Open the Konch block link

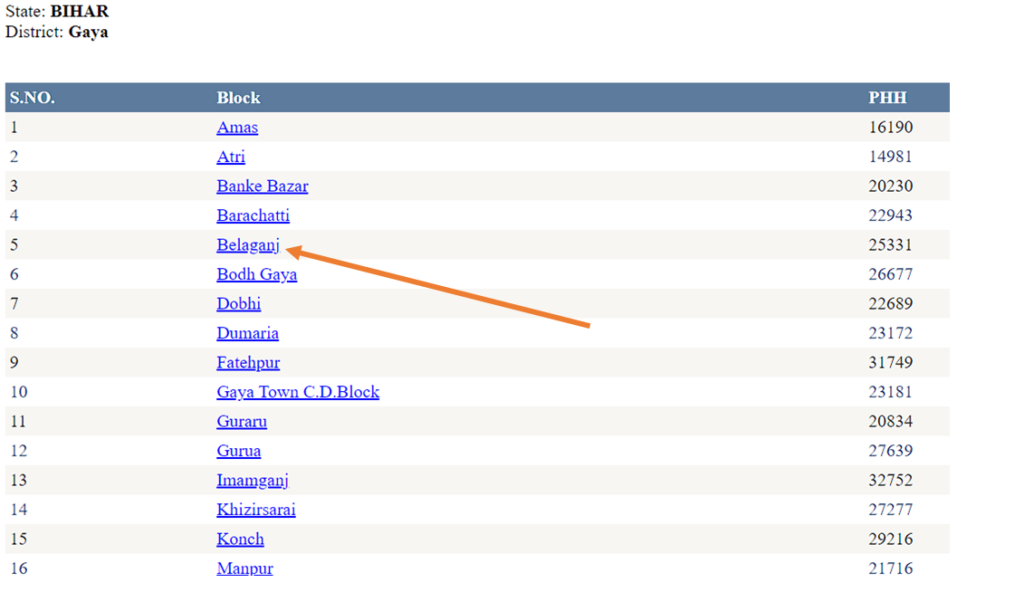click(x=240, y=539)
